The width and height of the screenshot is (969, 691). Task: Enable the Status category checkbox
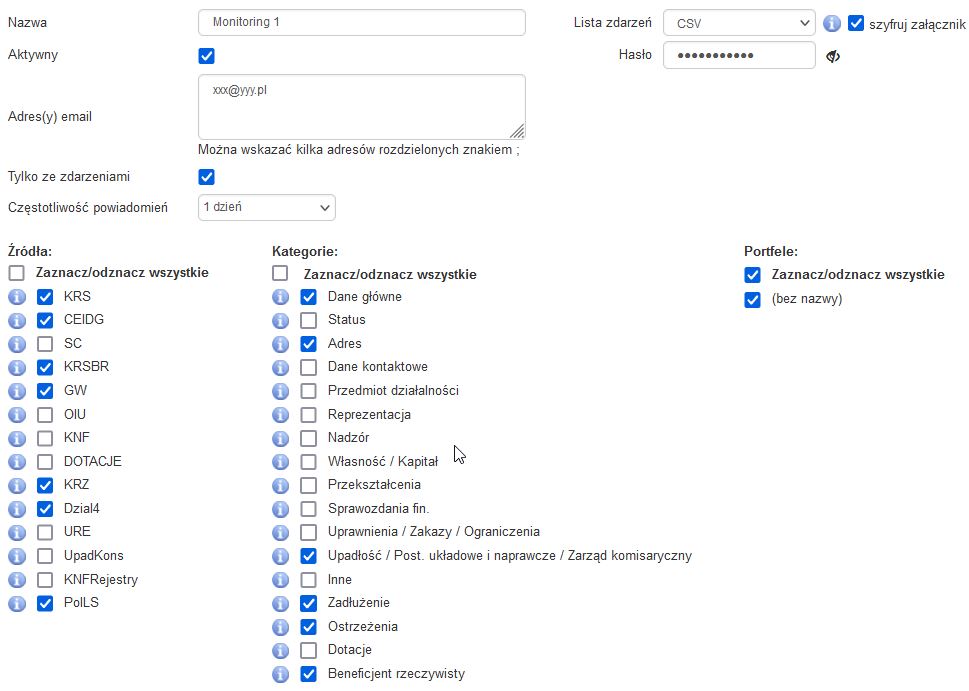pyautogui.click(x=309, y=320)
